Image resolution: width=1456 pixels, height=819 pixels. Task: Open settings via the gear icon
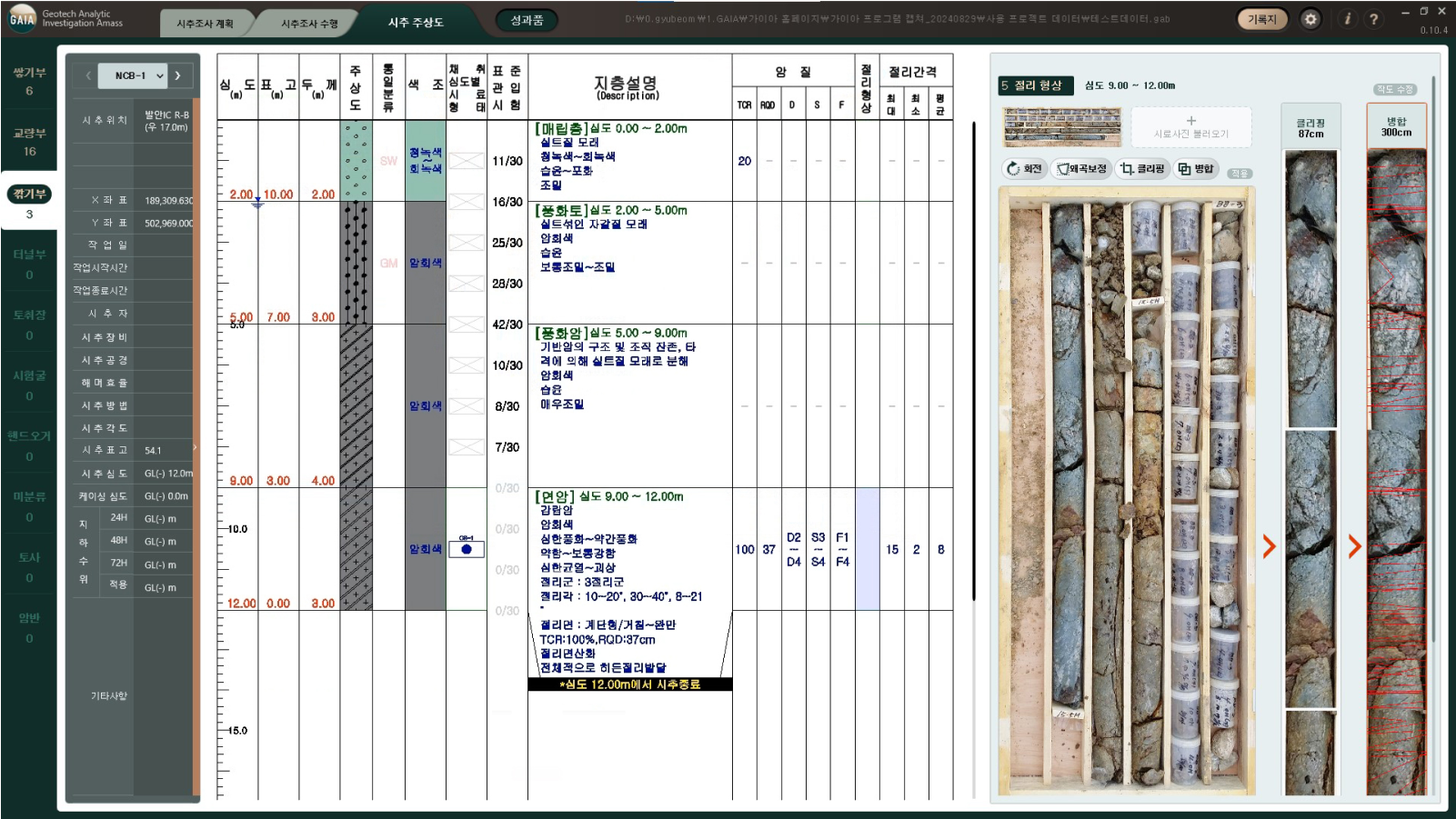point(1310,19)
